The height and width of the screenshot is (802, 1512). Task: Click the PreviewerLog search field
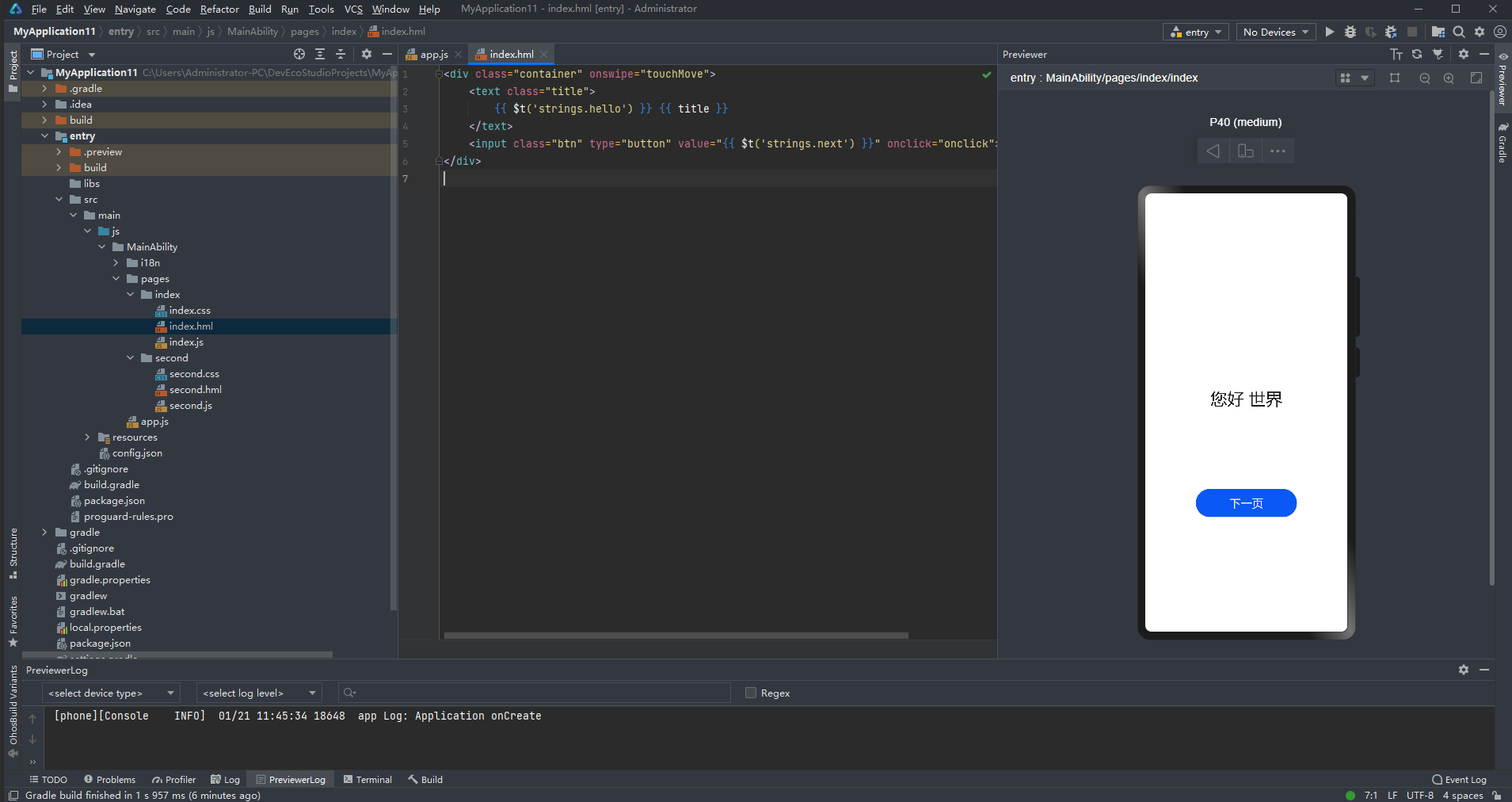click(535, 693)
